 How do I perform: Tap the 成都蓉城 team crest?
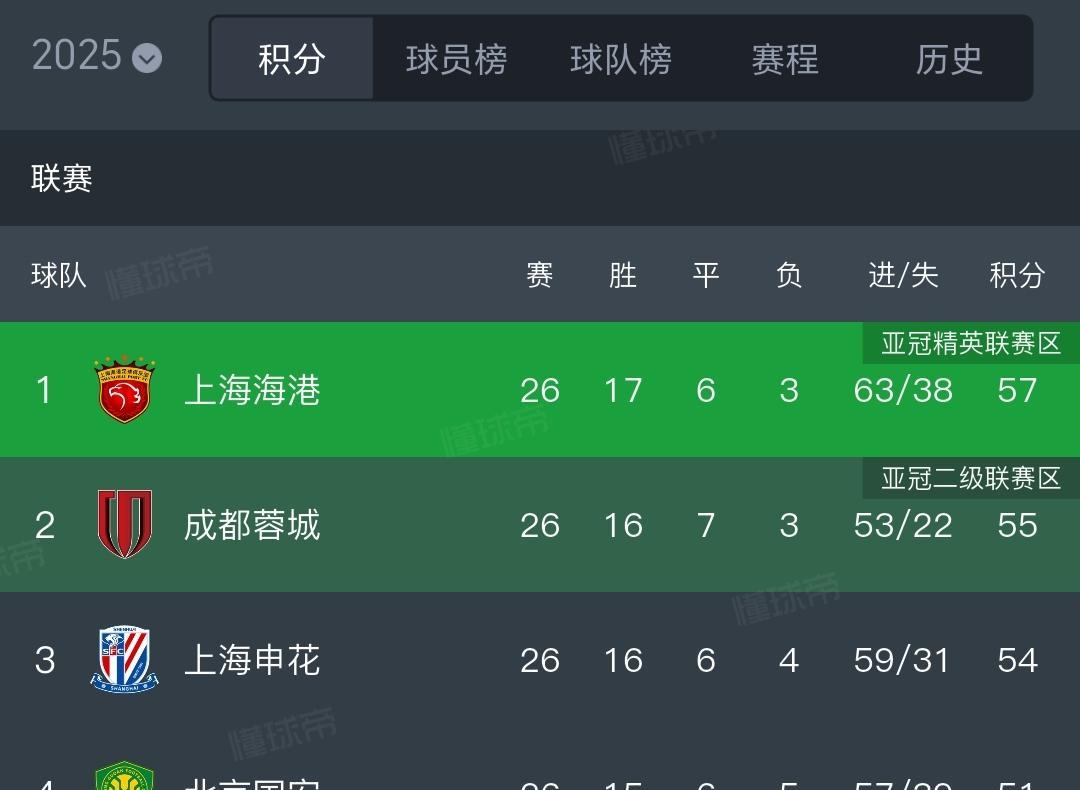pyautogui.click(x=125, y=524)
